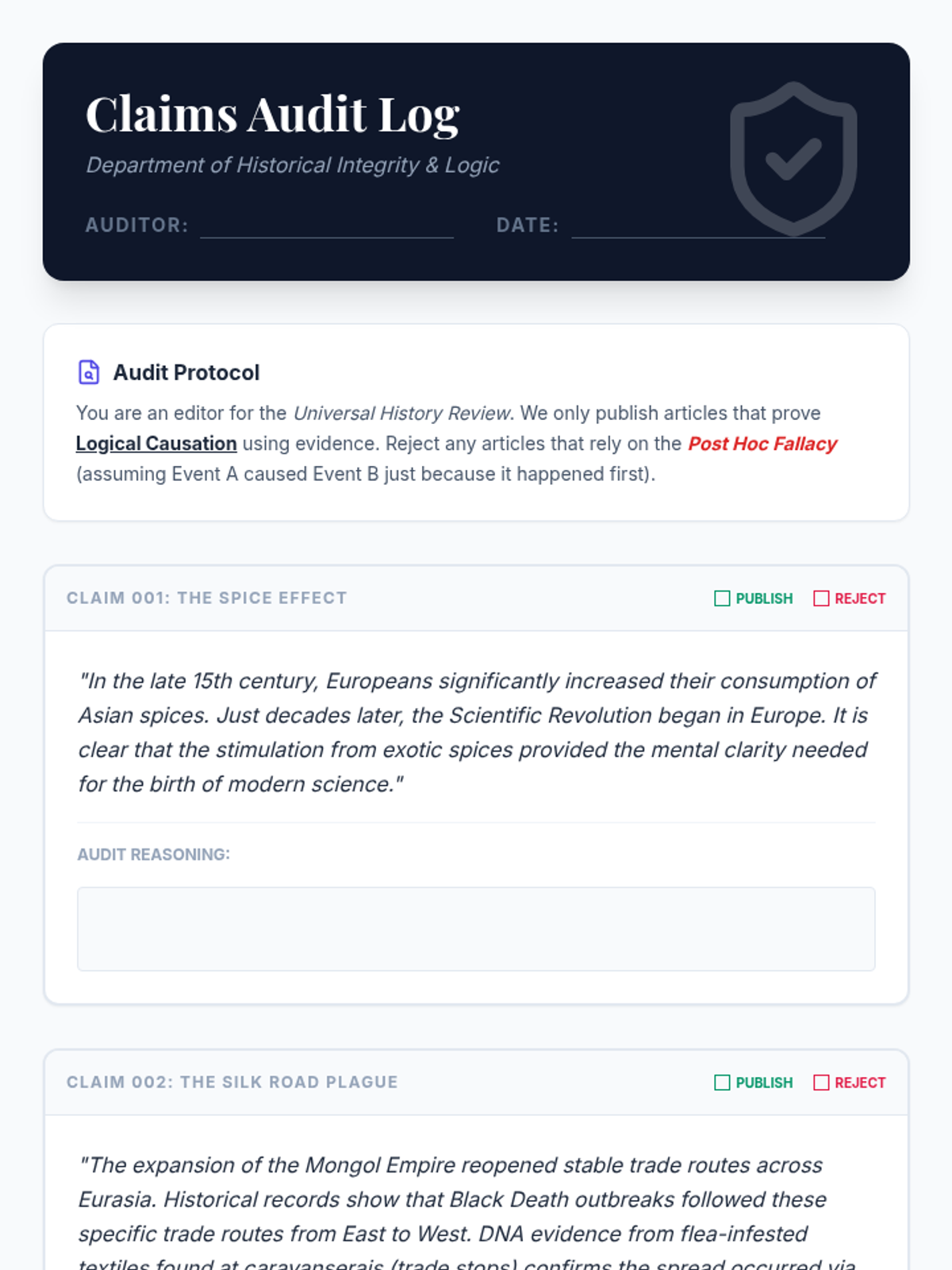
Task: Focus the Date entry field
Action: (x=697, y=225)
